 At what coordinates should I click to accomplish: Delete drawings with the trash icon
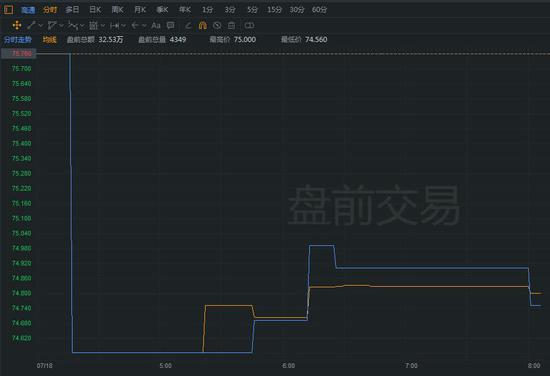[x=232, y=25]
